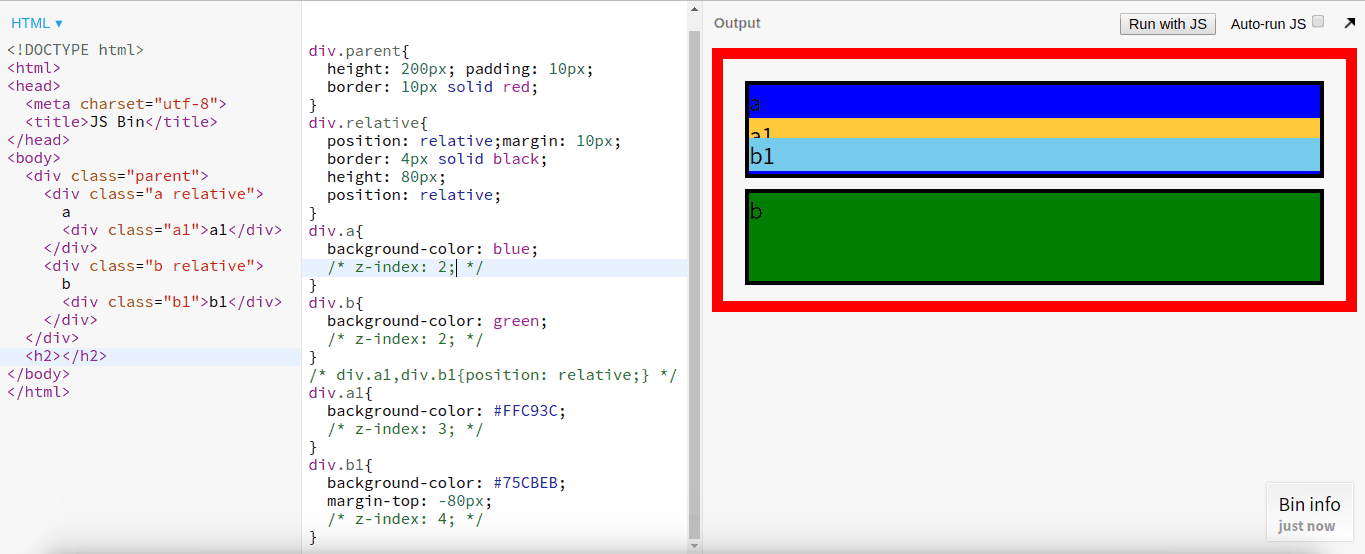
Task: Click the commented z-index: 4 line
Action: point(405,519)
